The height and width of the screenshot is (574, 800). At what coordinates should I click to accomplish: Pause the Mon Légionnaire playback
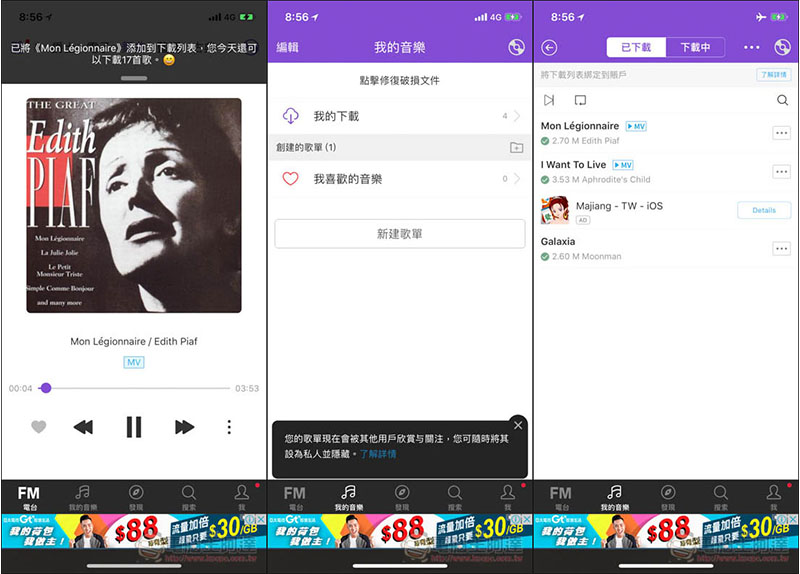[133, 427]
